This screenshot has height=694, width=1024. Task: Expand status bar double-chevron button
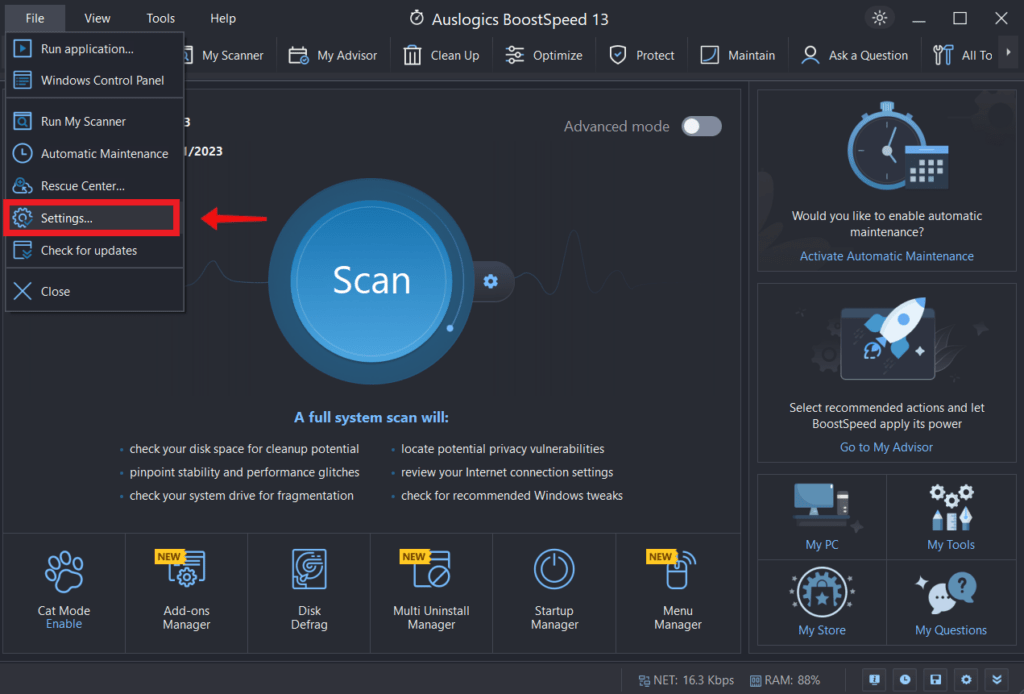tap(996, 679)
